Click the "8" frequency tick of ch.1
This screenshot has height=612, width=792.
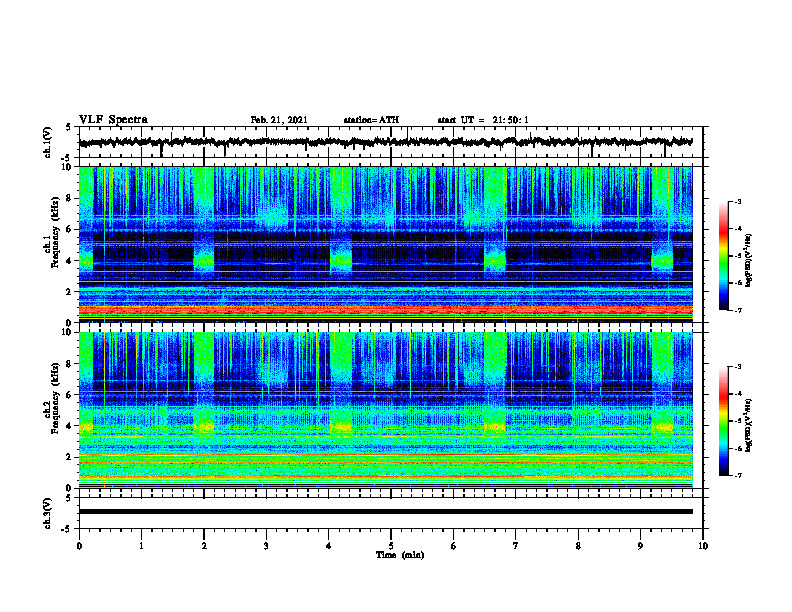pos(70,198)
